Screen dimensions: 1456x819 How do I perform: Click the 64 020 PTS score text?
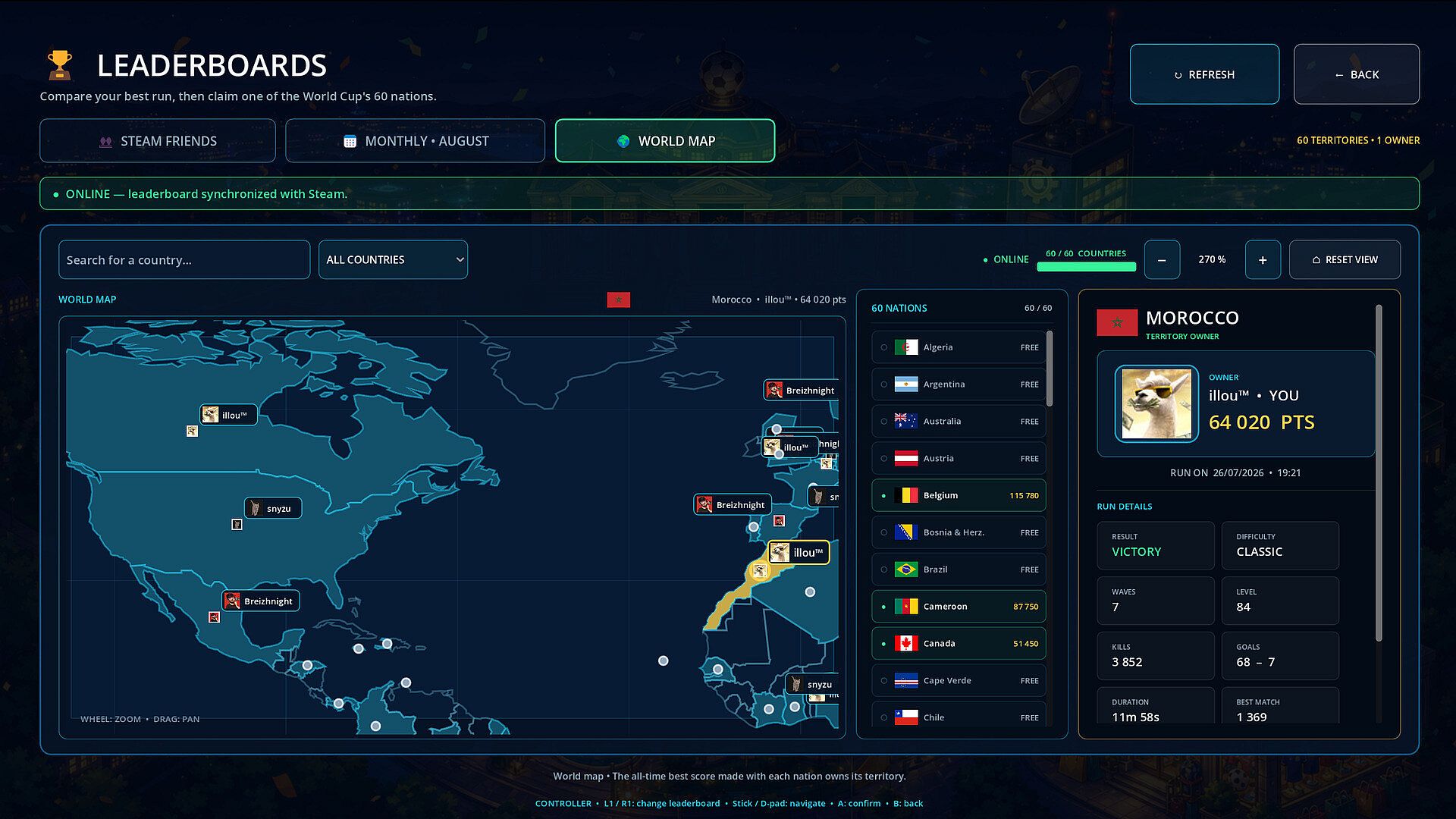1261,422
